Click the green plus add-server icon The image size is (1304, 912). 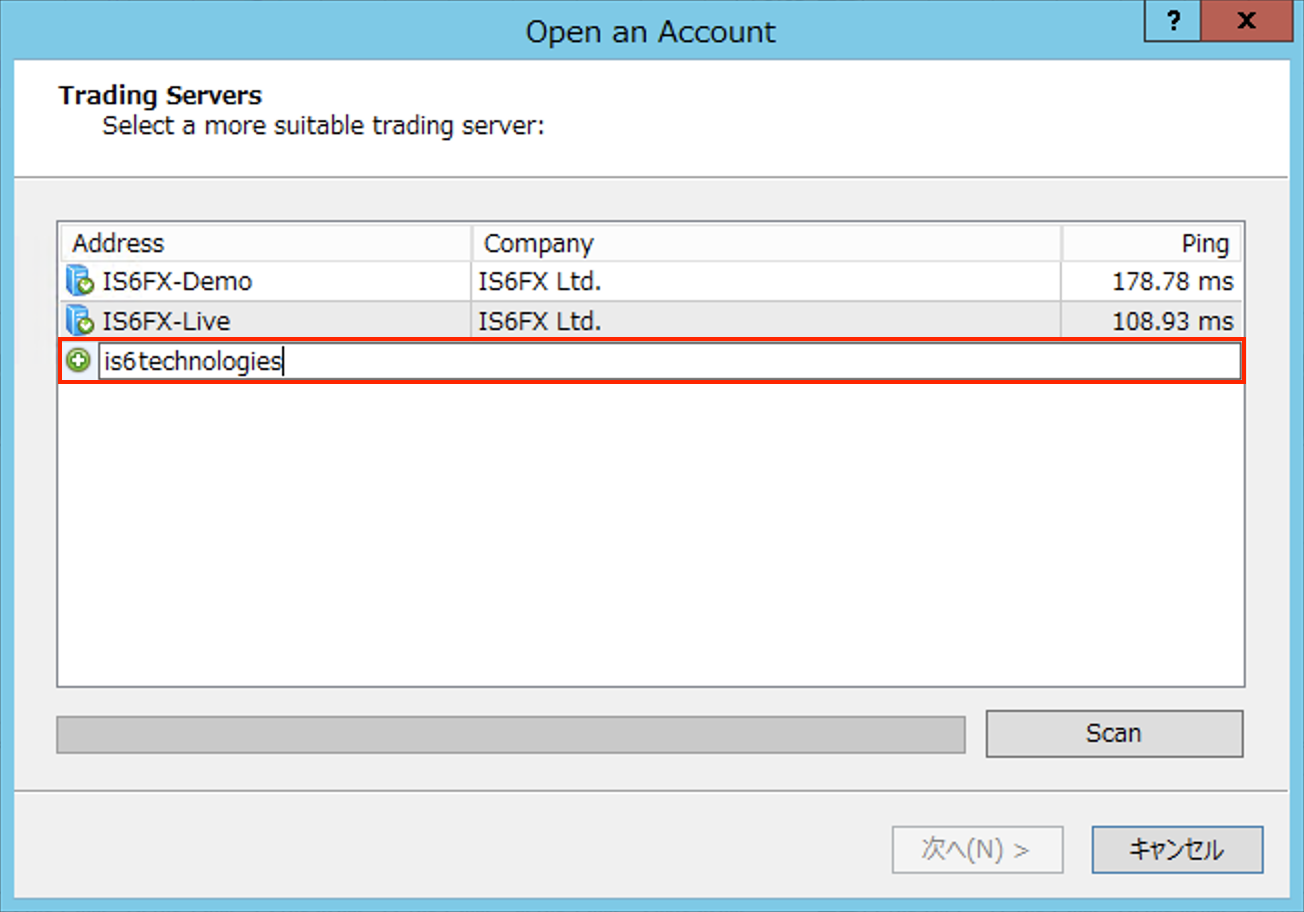(78, 361)
